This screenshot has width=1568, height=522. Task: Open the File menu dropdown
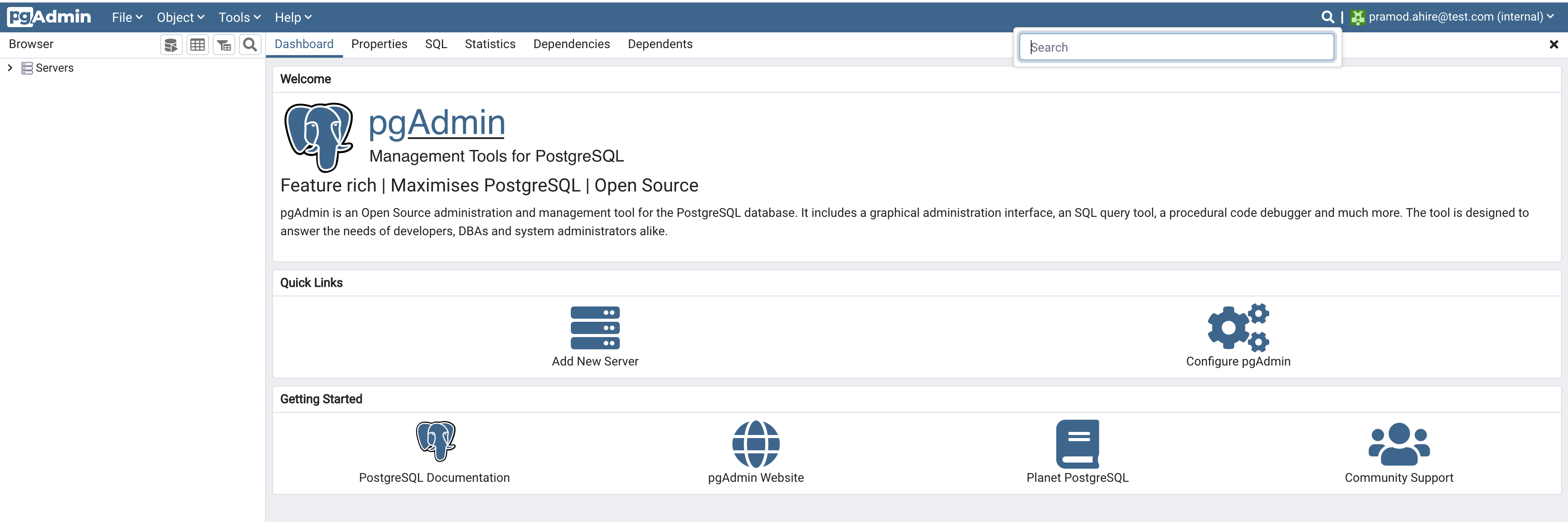(x=126, y=17)
